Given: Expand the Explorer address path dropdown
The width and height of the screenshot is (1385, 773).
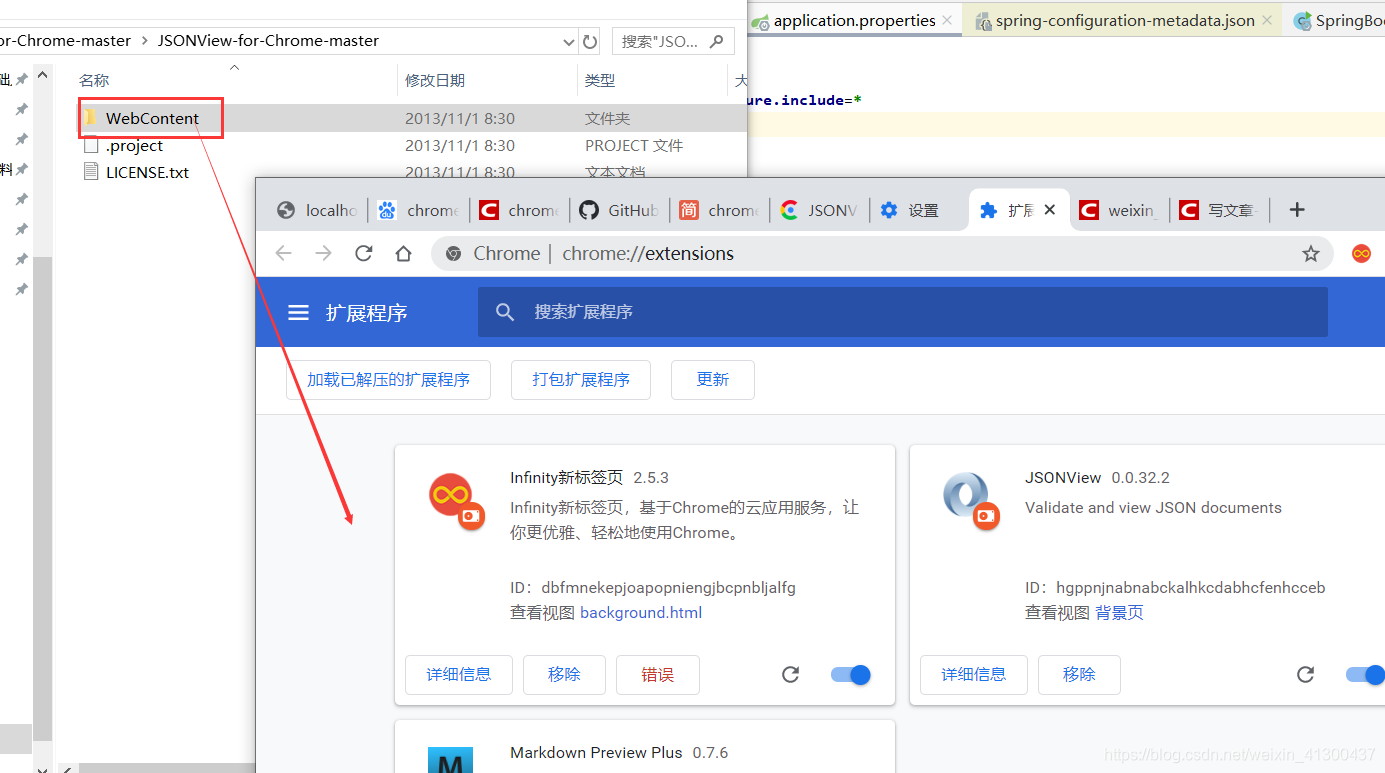Looking at the screenshot, I should click(568, 42).
